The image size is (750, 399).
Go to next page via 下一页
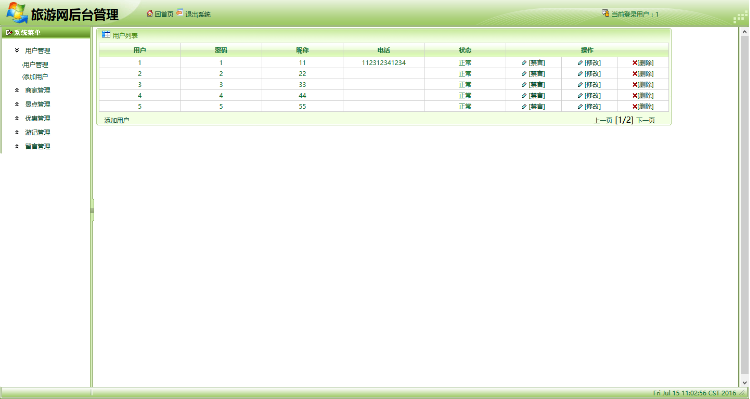click(645, 120)
